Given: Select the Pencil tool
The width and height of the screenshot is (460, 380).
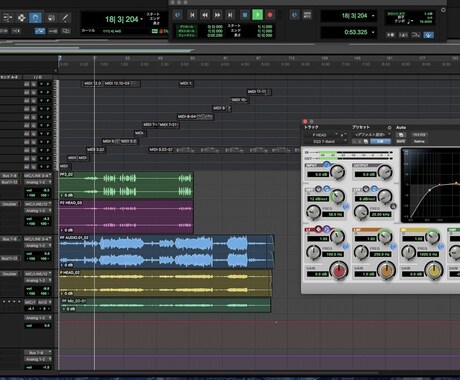Looking at the screenshot, I should coord(65,17).
